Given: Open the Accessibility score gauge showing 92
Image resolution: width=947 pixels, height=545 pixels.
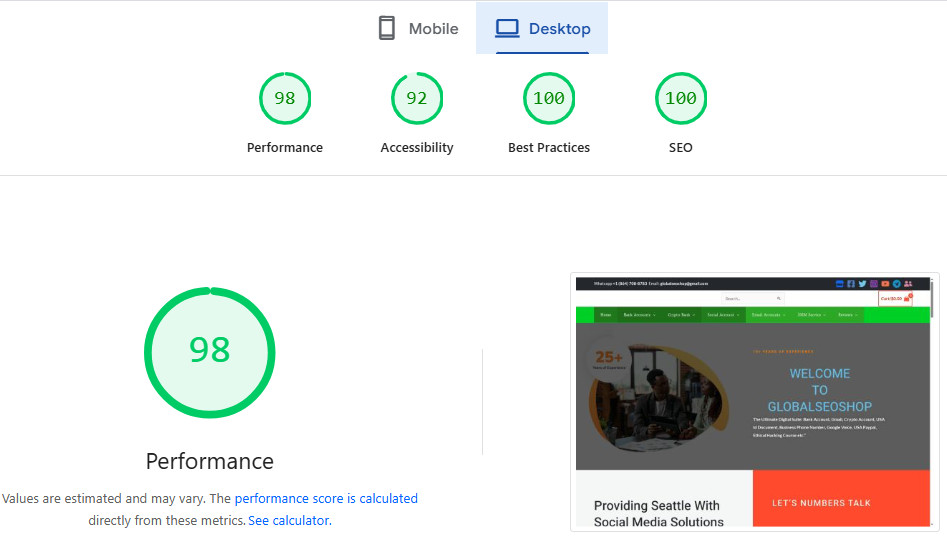Looking at the screenshot, I should [417, 98].
